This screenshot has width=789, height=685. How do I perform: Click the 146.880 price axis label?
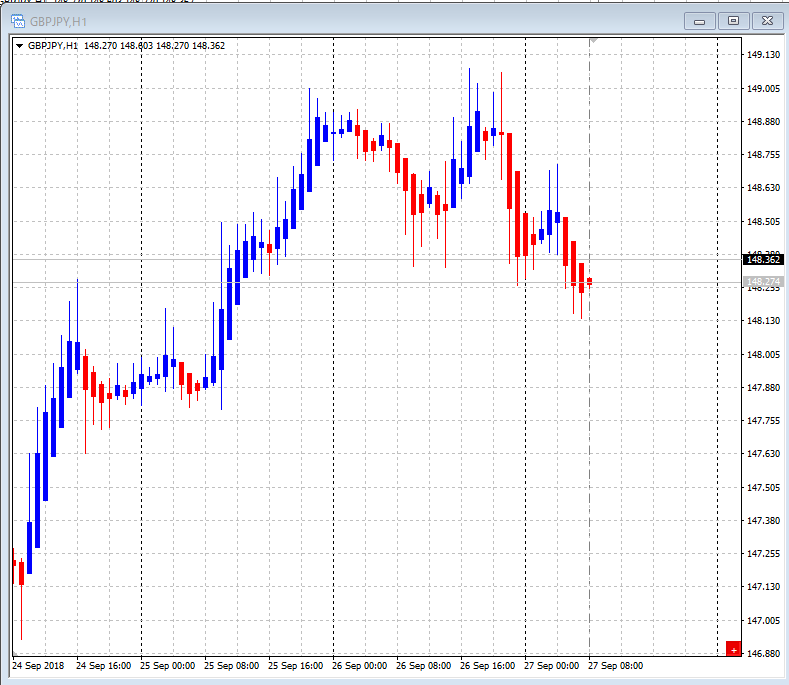tap(763, 654)
